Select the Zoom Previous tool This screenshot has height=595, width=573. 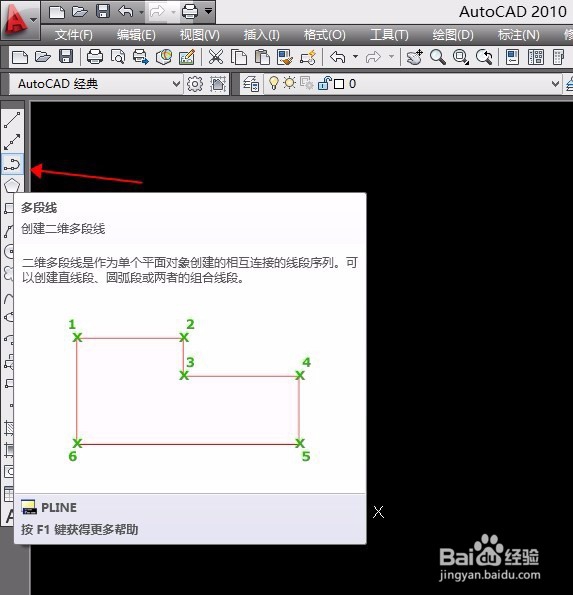pos(484,57)
